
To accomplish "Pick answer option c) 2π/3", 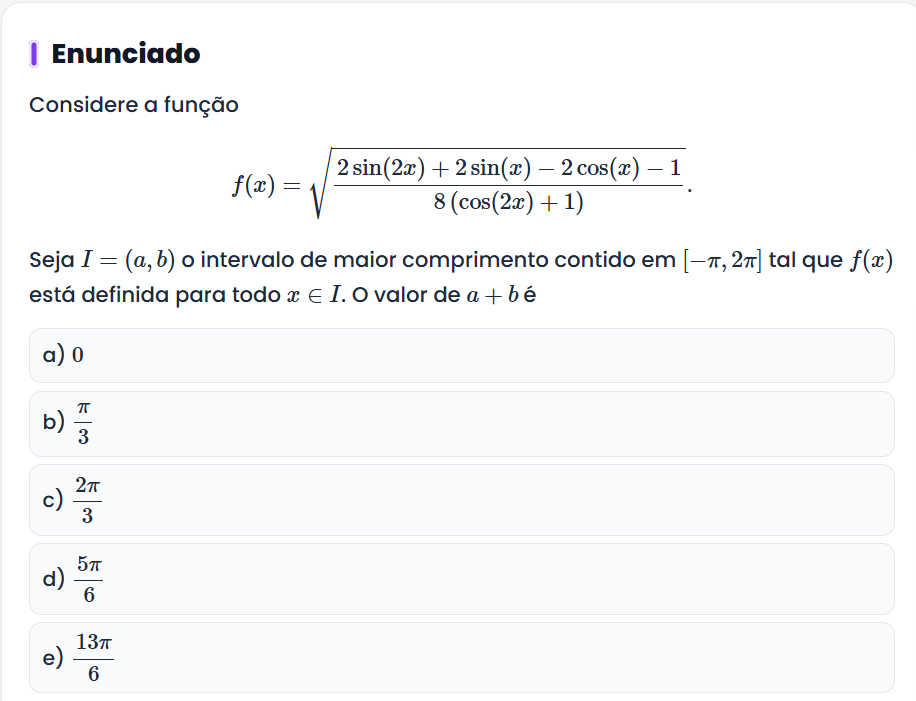I will (461, 500).
